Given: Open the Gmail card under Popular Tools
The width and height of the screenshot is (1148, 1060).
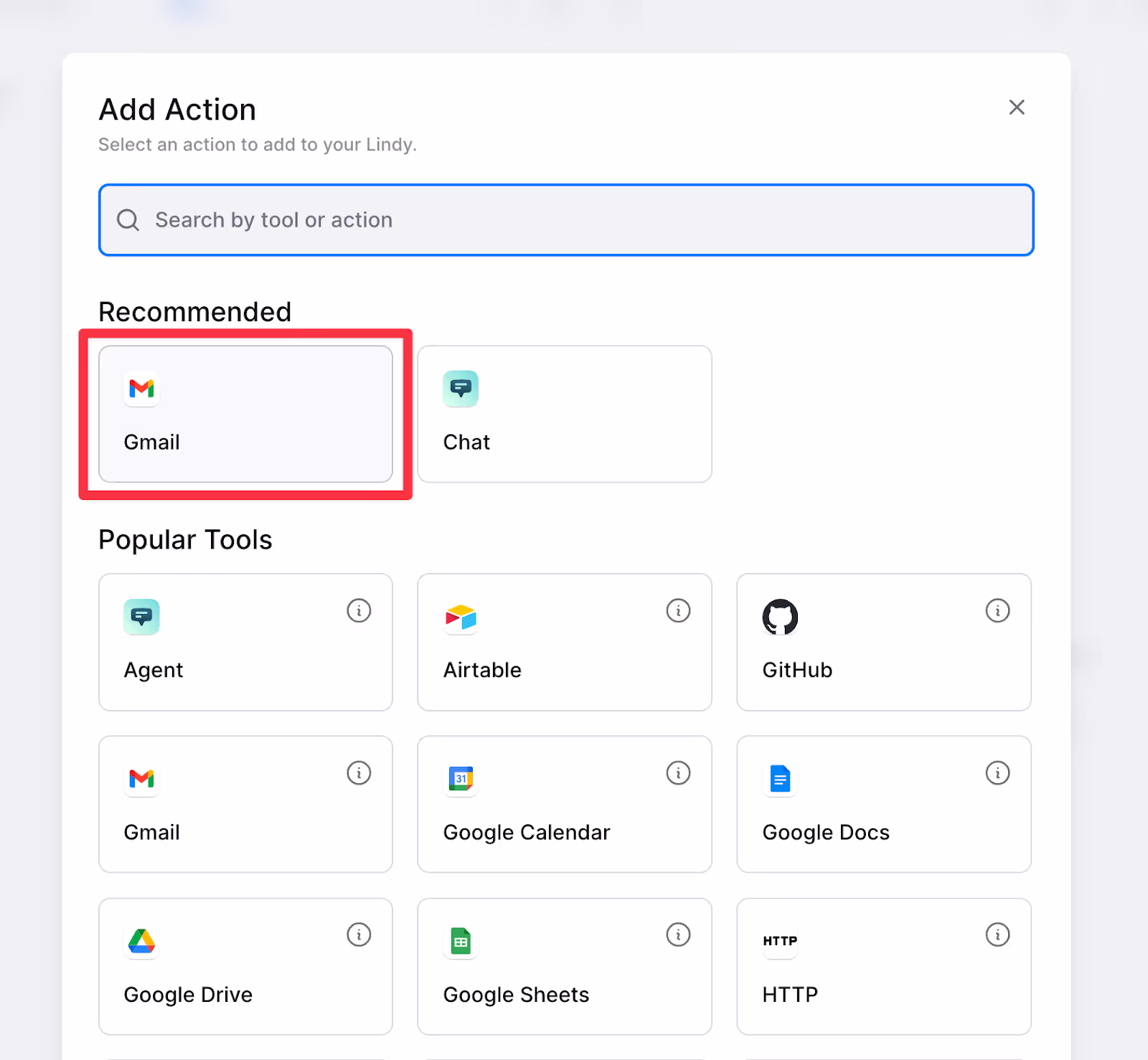Looking at the screenshot, I should [245, 804].
